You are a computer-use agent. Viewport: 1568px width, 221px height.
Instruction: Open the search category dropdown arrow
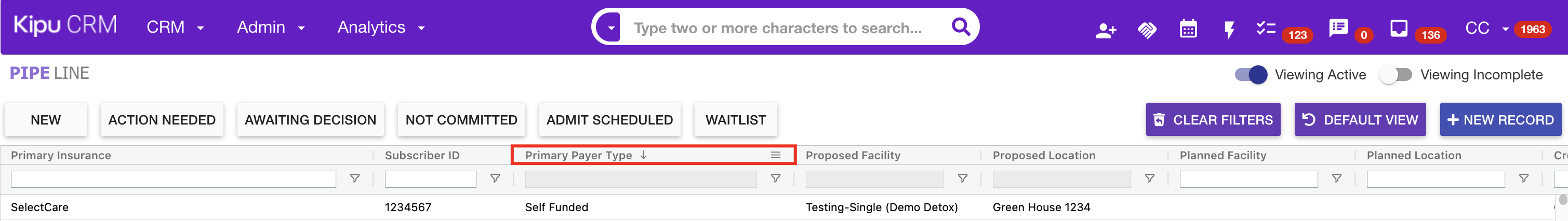610,27
